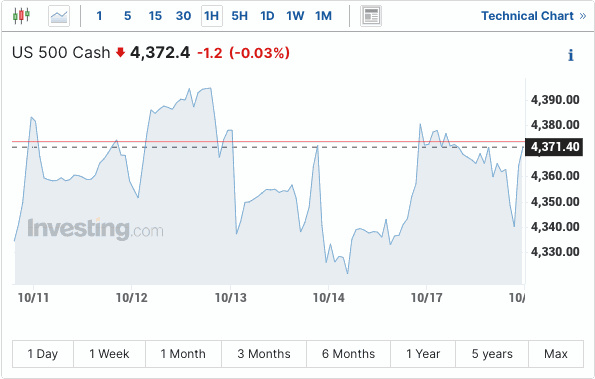595x379 pixels.
Task: Switch to candlestick chart type
Action: (x=21, y=16)
